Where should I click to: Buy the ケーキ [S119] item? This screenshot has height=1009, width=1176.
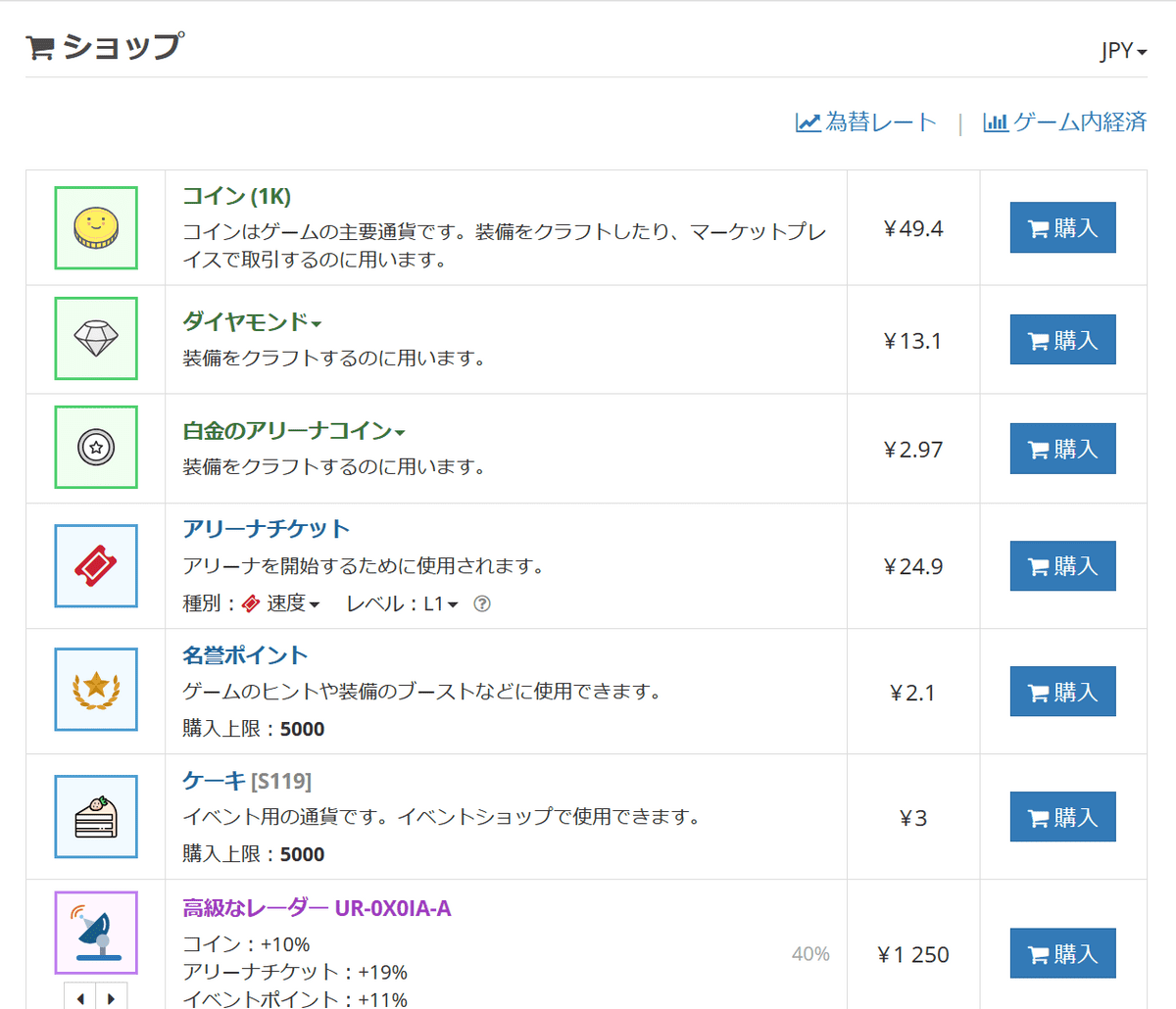click(x=1062, y=817)
